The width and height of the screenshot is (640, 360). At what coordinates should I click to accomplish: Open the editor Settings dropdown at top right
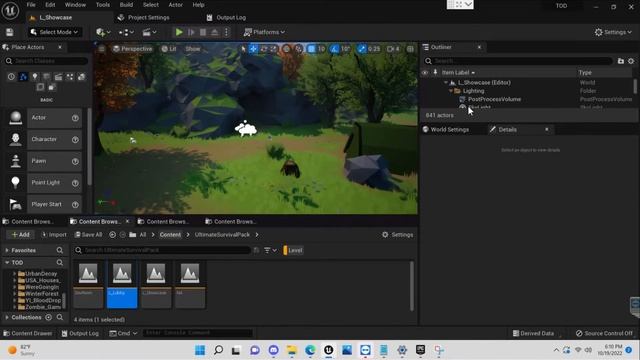coord(613,32)
